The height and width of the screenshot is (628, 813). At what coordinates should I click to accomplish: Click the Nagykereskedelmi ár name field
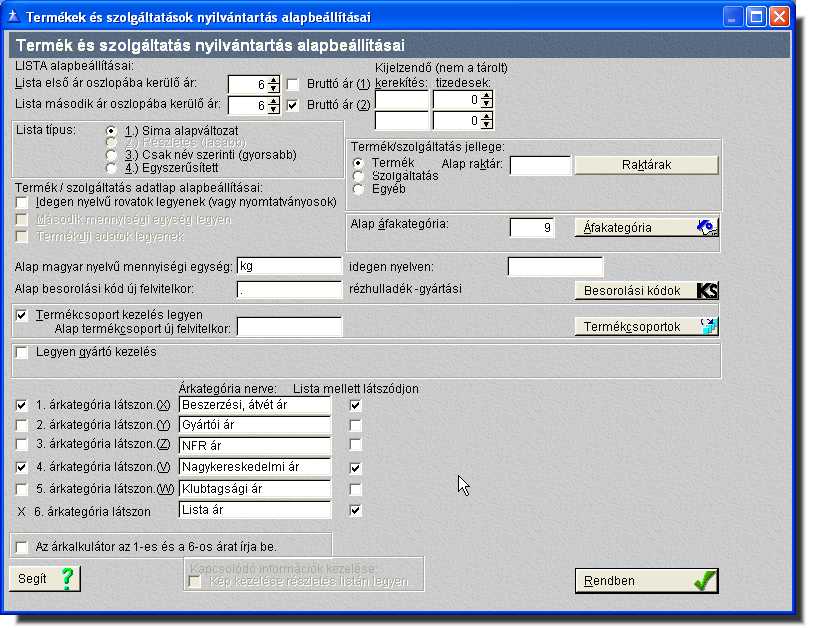[x=254, y=467]
